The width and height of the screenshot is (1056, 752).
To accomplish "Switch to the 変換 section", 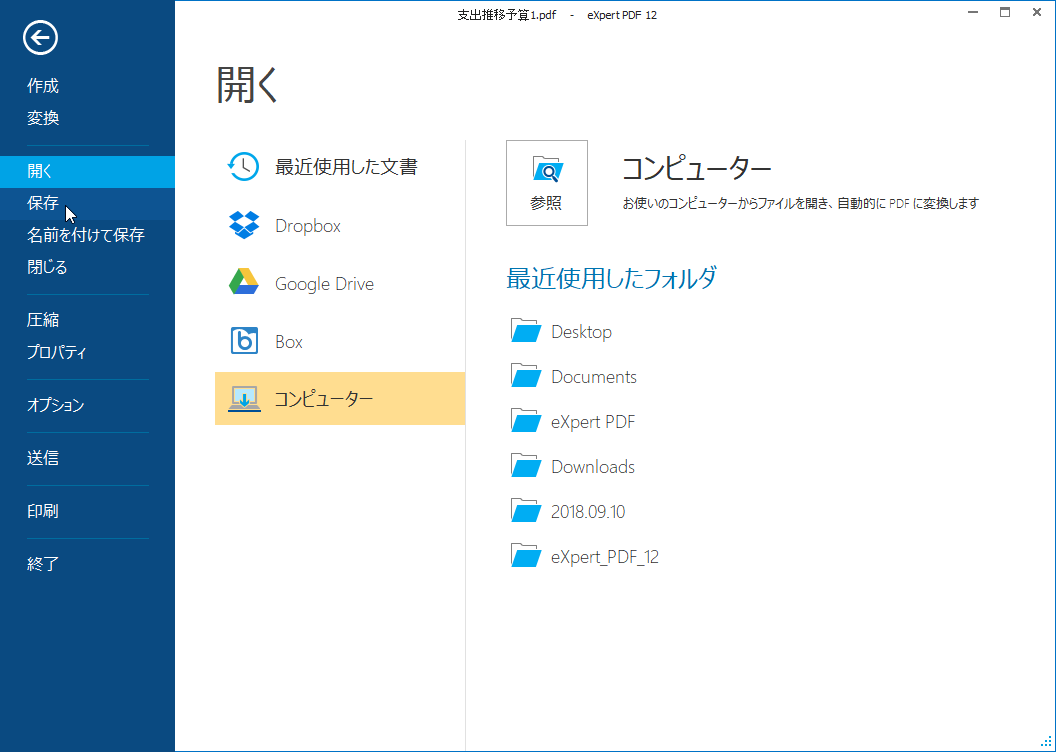I will [x=43, y=118].
